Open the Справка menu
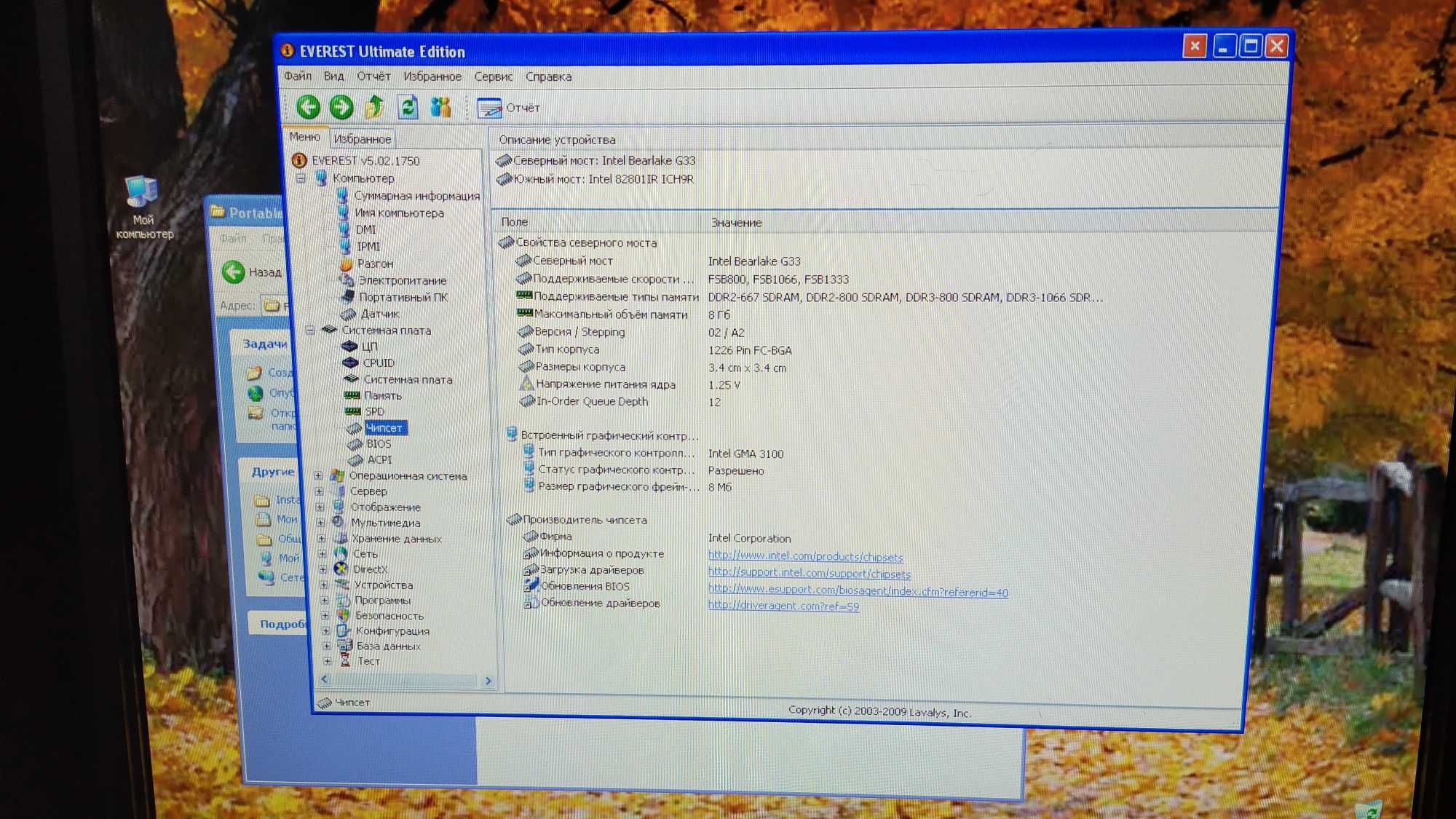Viewport: 1456px width, 819px height. 548,76
